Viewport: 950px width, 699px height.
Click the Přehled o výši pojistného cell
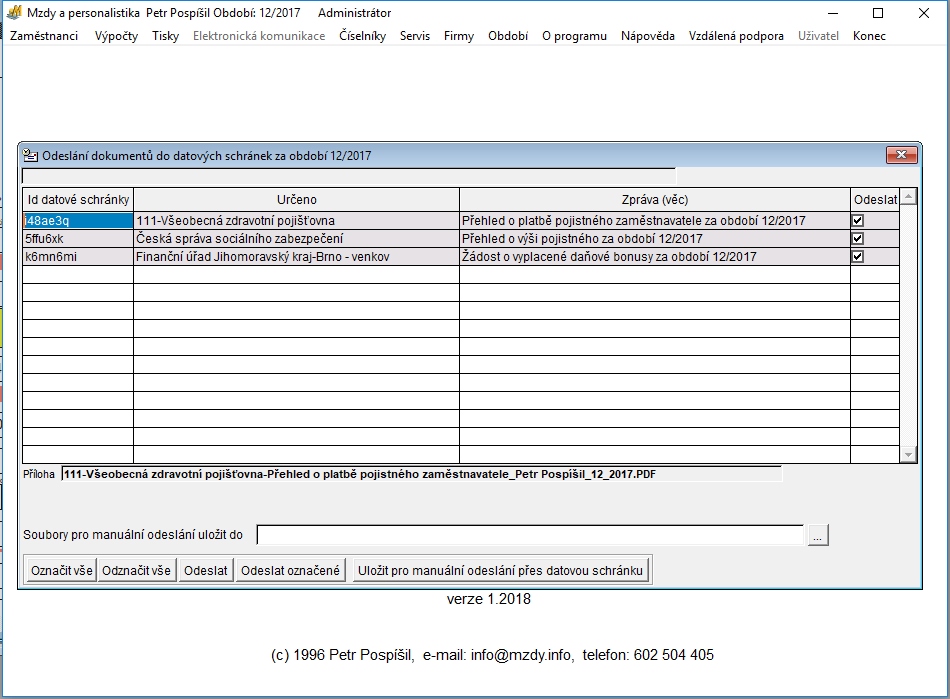coord(655,239)
